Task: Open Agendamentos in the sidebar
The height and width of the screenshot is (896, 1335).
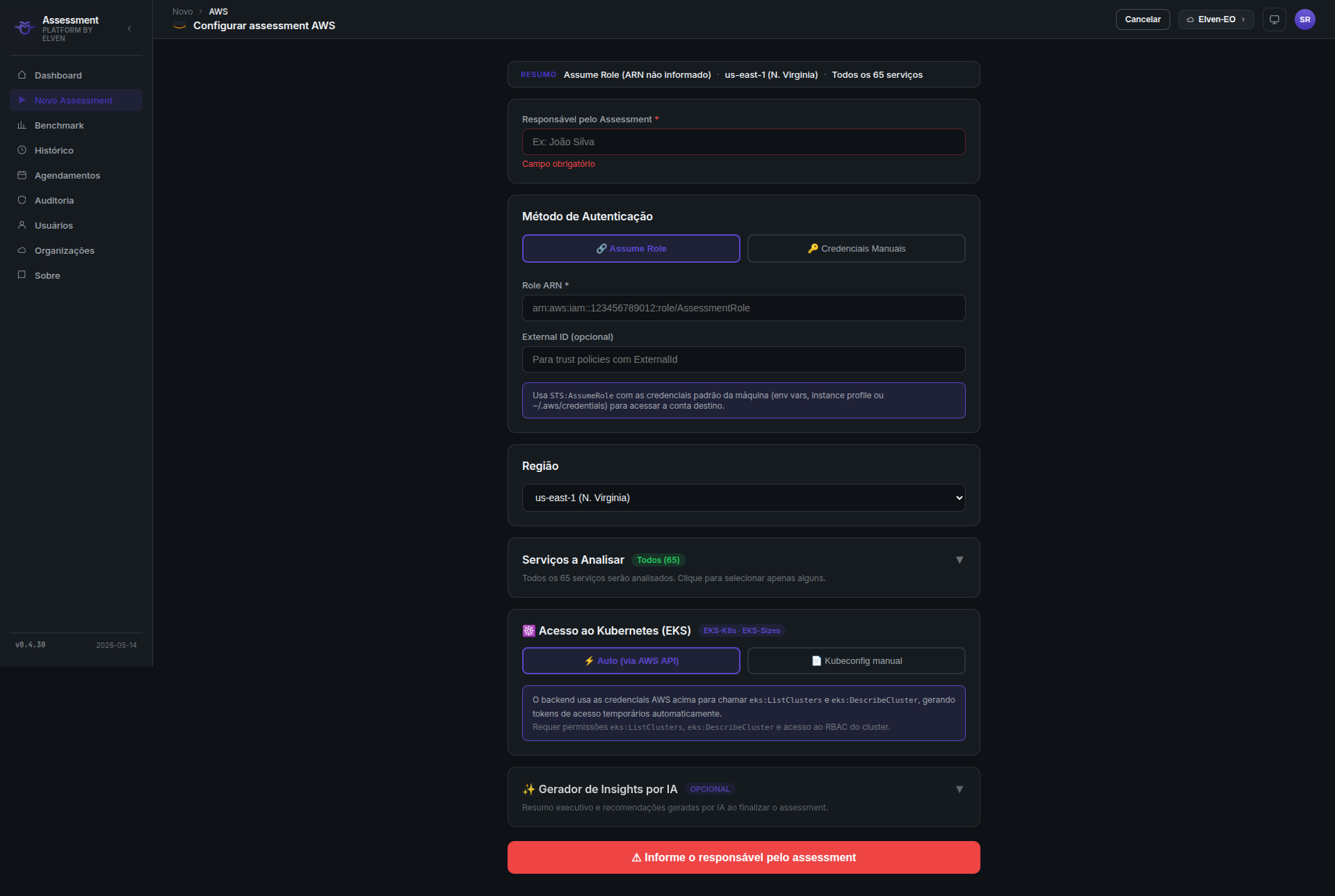Action: pyautogui.click(x=76, y=175)
